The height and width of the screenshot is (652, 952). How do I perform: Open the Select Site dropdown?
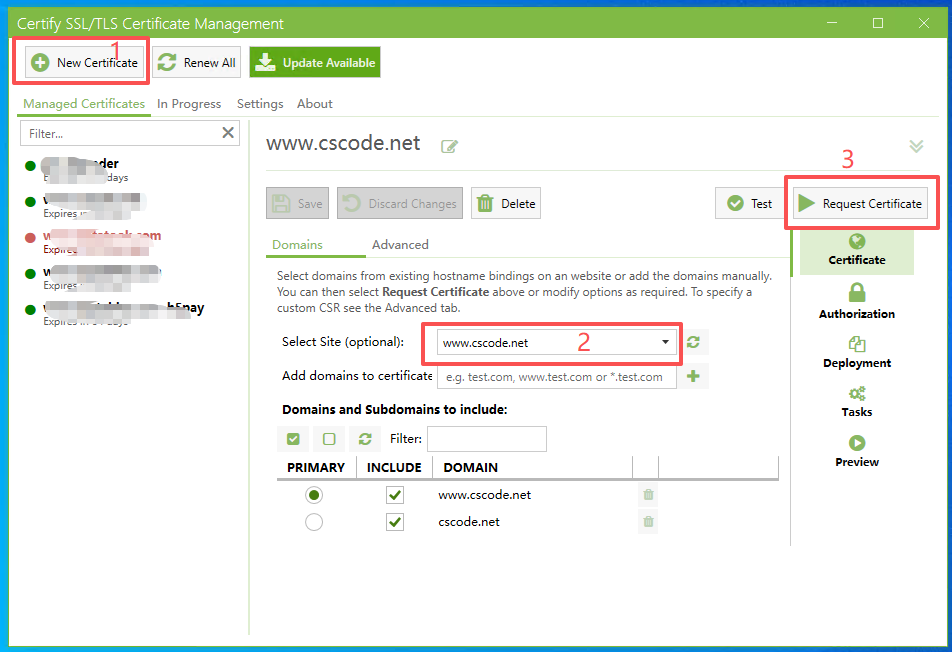(665, 342)
